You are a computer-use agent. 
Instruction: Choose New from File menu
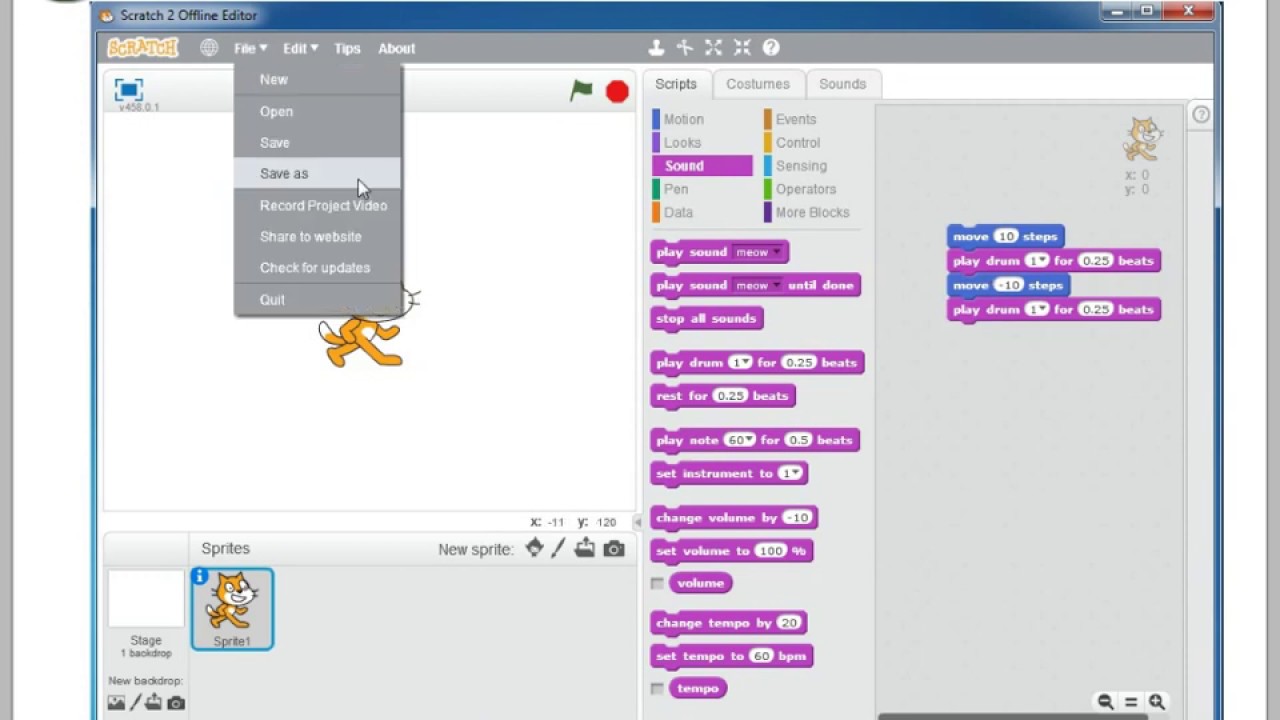[318, 80]
